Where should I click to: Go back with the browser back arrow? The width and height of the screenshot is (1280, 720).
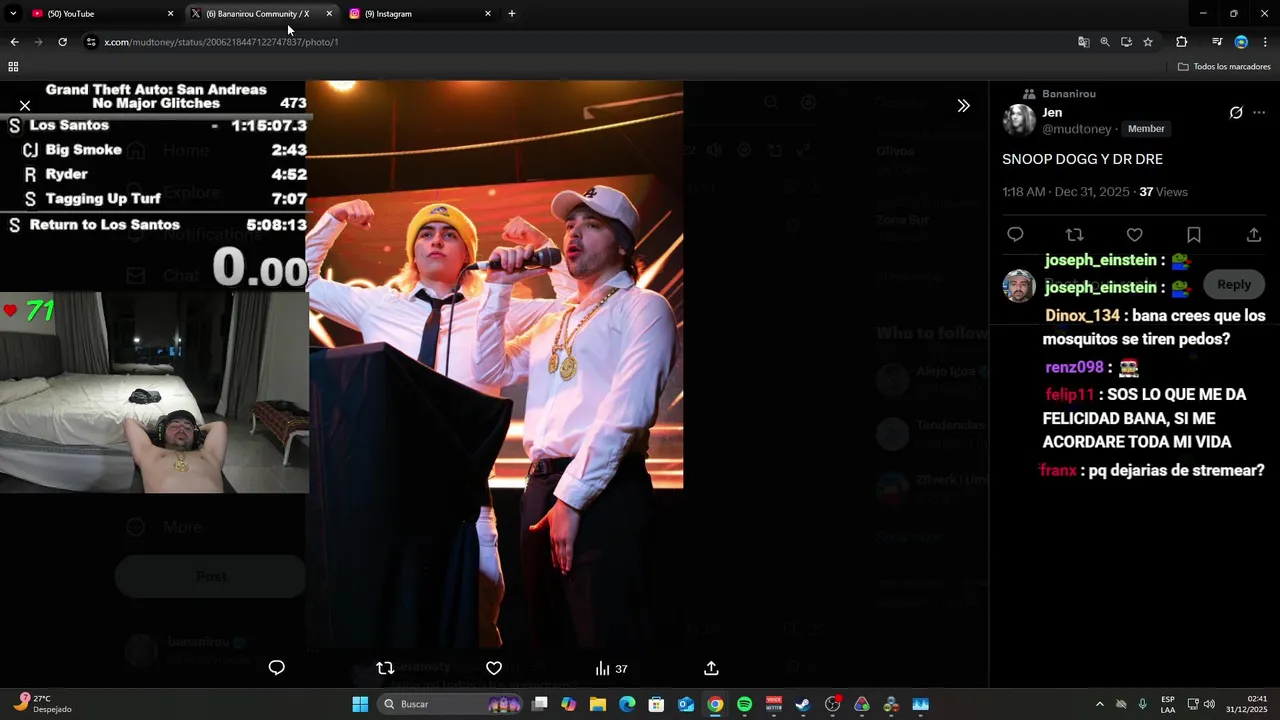click(14, 42)
